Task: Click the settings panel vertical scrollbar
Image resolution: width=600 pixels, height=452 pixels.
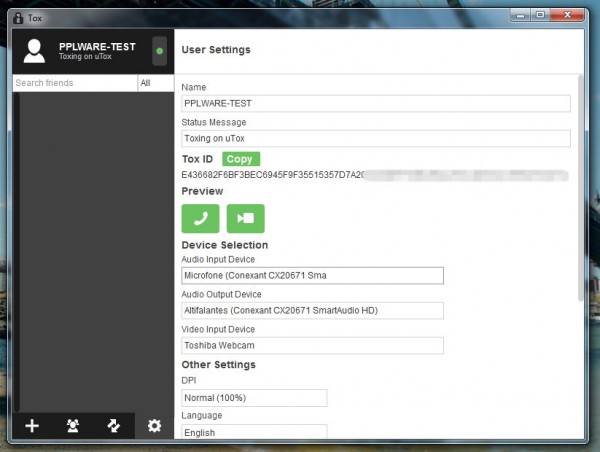Action: tap(580, 188)
